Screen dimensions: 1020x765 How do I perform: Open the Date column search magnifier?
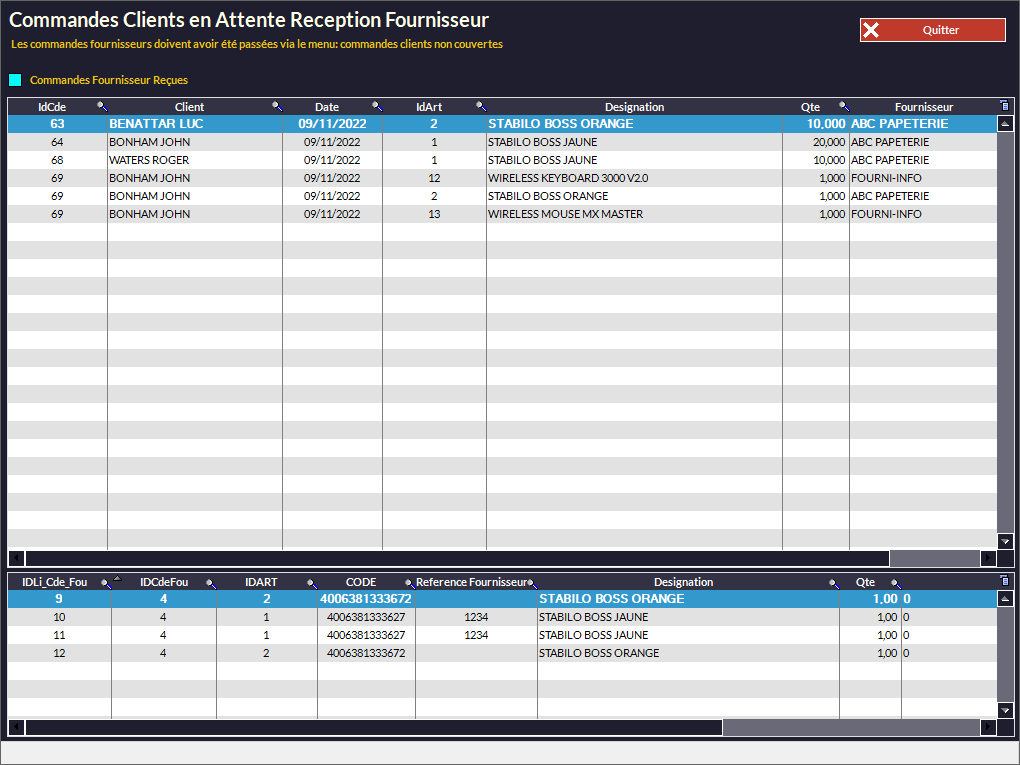[x=377, y=106]
